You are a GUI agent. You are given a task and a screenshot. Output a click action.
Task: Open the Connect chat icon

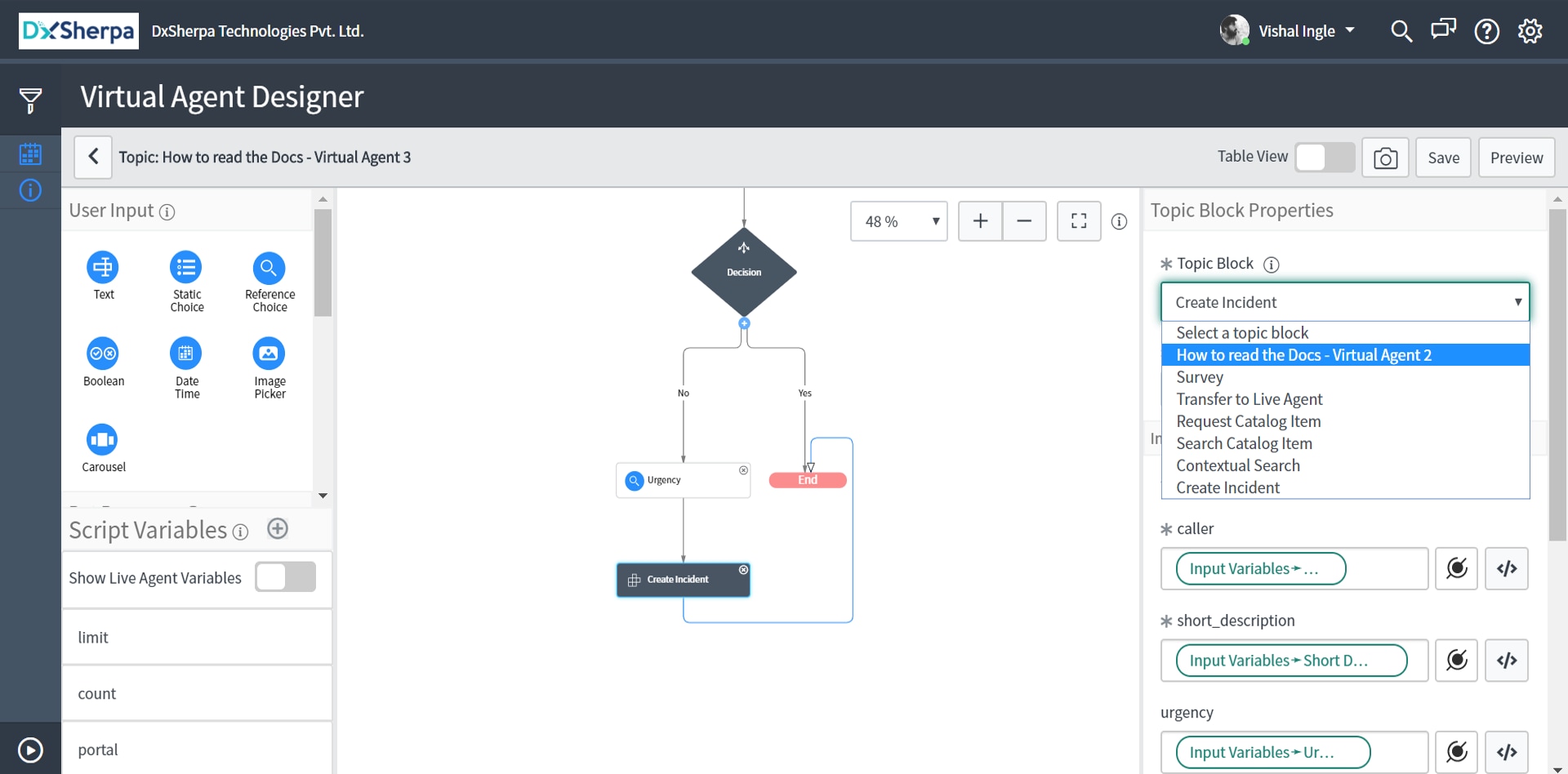click(x=1443, y=30)
